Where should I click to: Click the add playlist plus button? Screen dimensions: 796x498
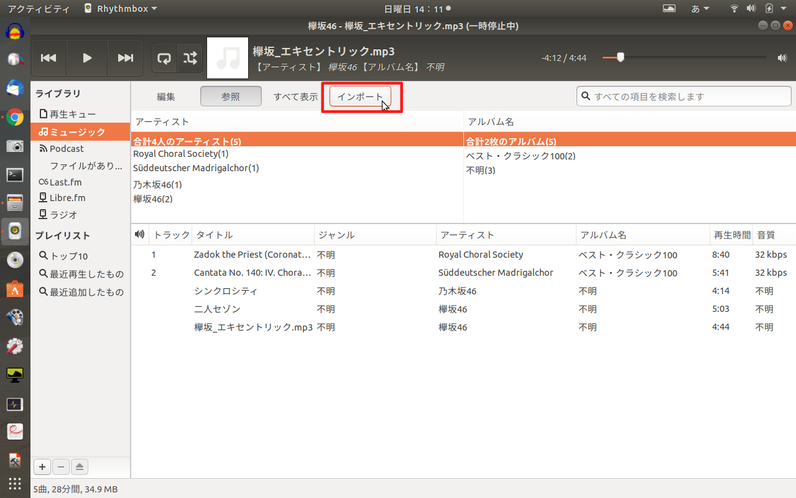(42, 467)
